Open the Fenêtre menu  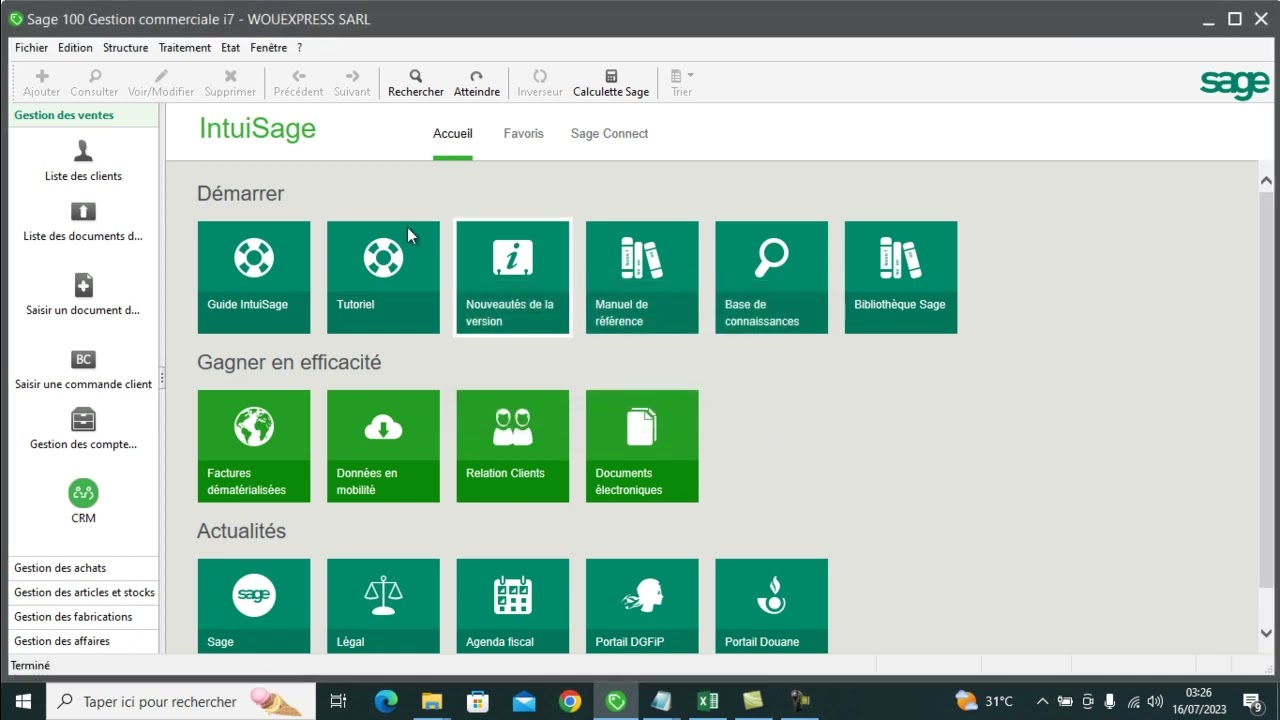[x=268, y=47]
